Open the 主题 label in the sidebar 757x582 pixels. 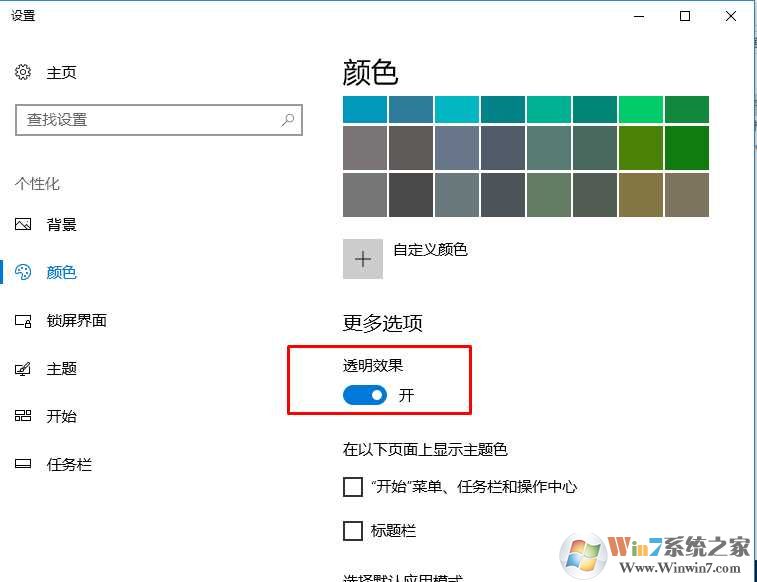[x=61, y=369]
